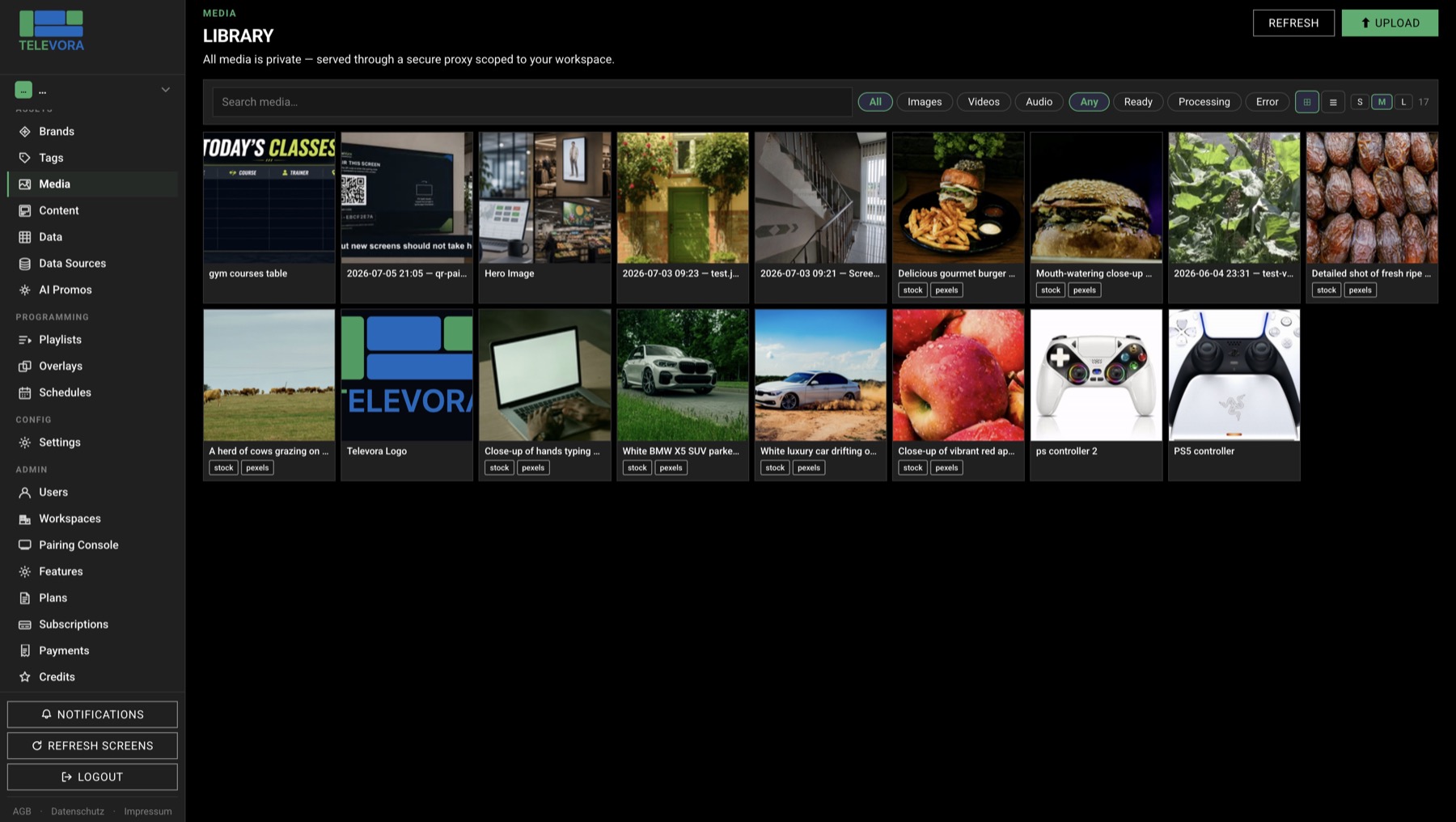Open the 2026-06-04 23:31 test-v media item
The height and width of the screenshot is (822, 1456).
coord(1234,198)
